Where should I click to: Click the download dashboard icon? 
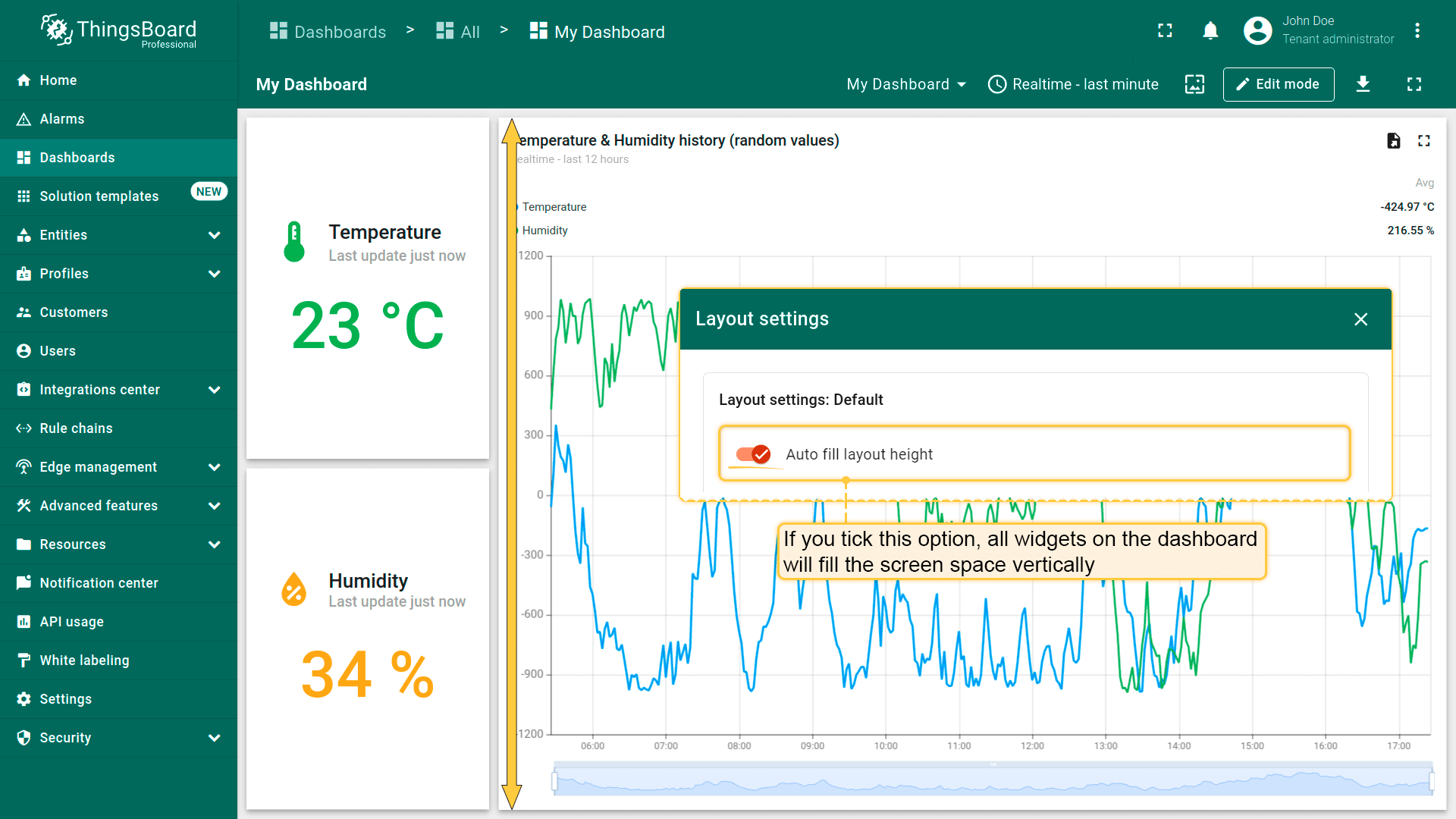pos(1363,84)
